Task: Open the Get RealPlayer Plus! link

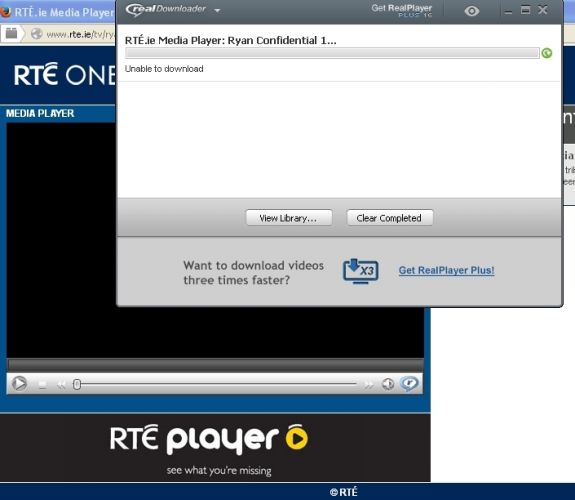Action: click(x=446, y=270)
